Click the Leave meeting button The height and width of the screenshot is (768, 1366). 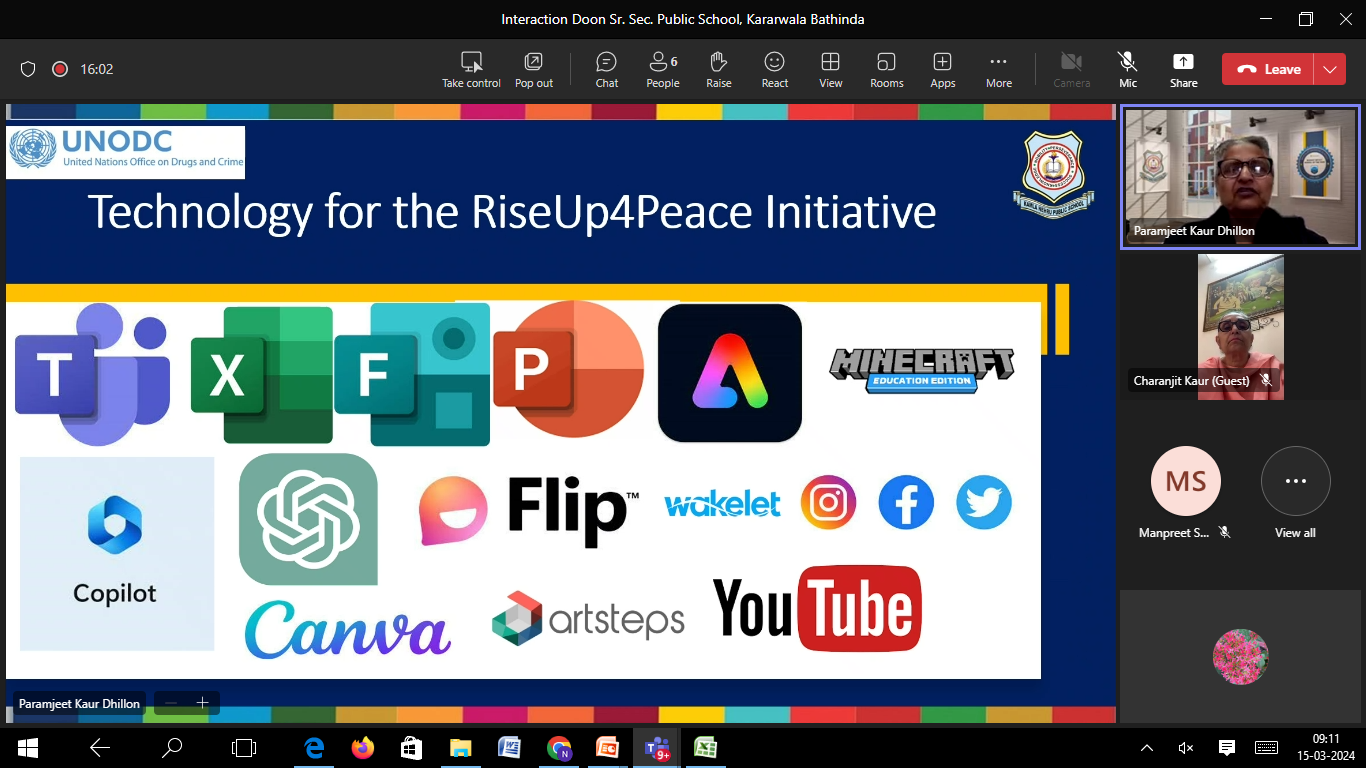tap(1268, 69)
